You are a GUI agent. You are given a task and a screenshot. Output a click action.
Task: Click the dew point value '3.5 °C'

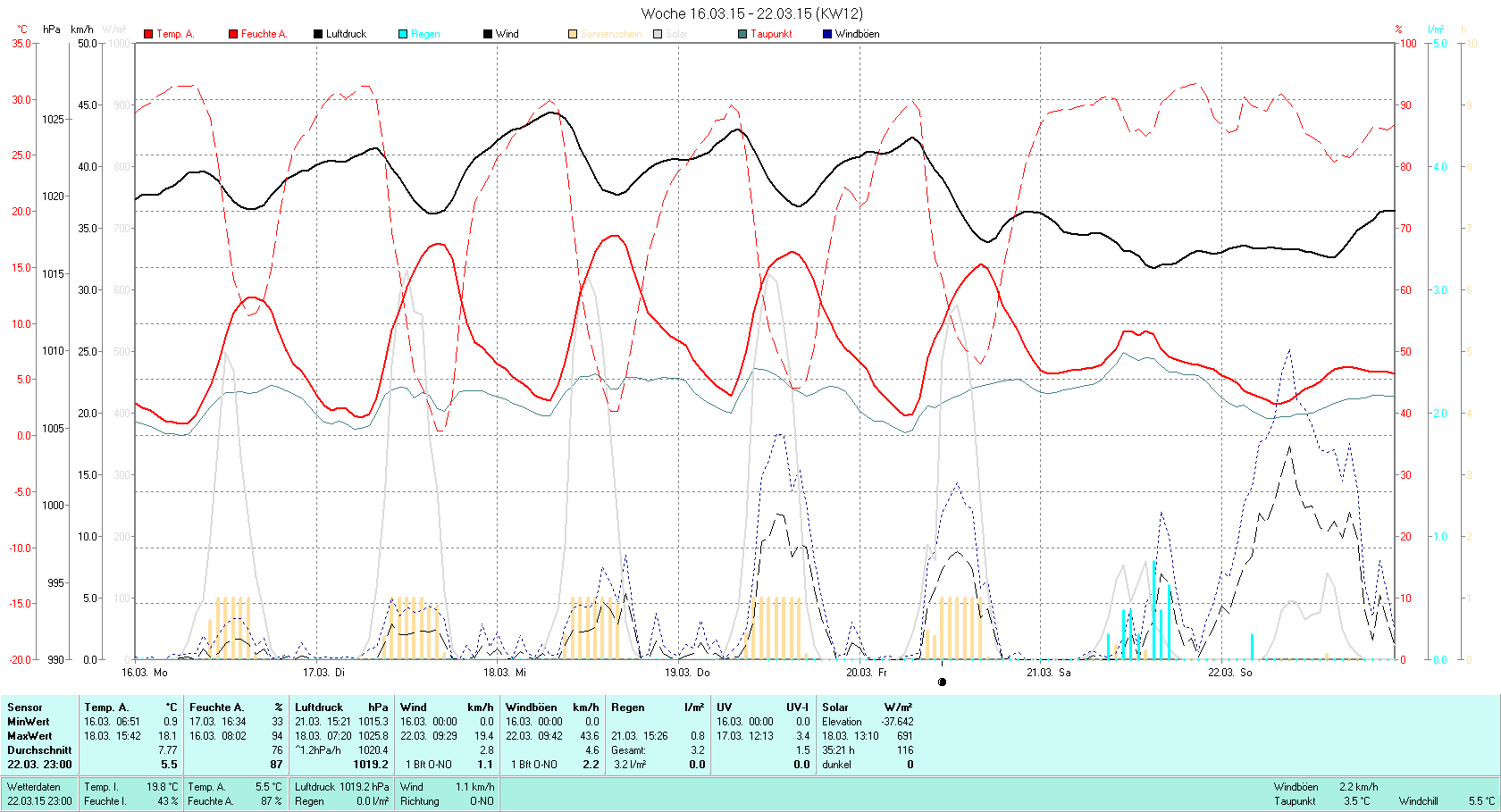coord(1356,801)
